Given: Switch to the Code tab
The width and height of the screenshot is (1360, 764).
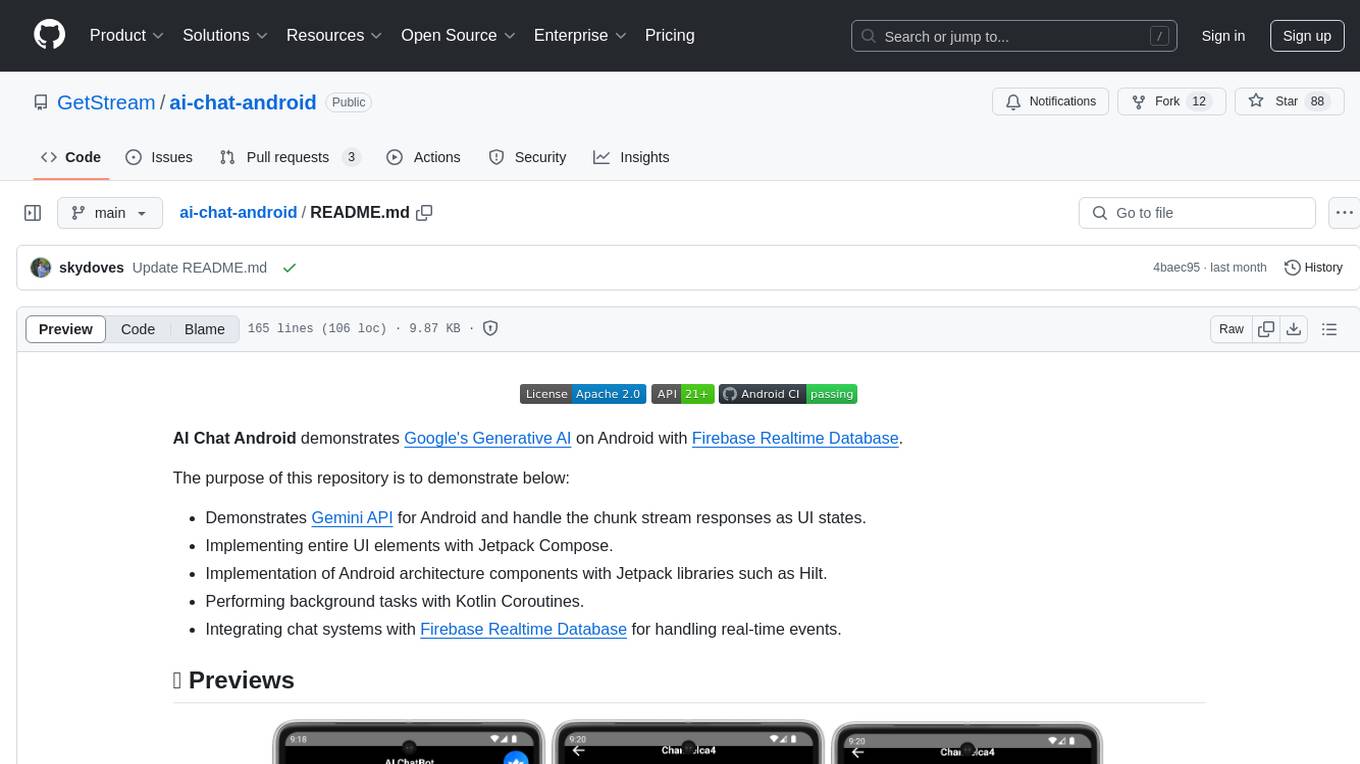Looking at the screenshot, I should 71,157.
